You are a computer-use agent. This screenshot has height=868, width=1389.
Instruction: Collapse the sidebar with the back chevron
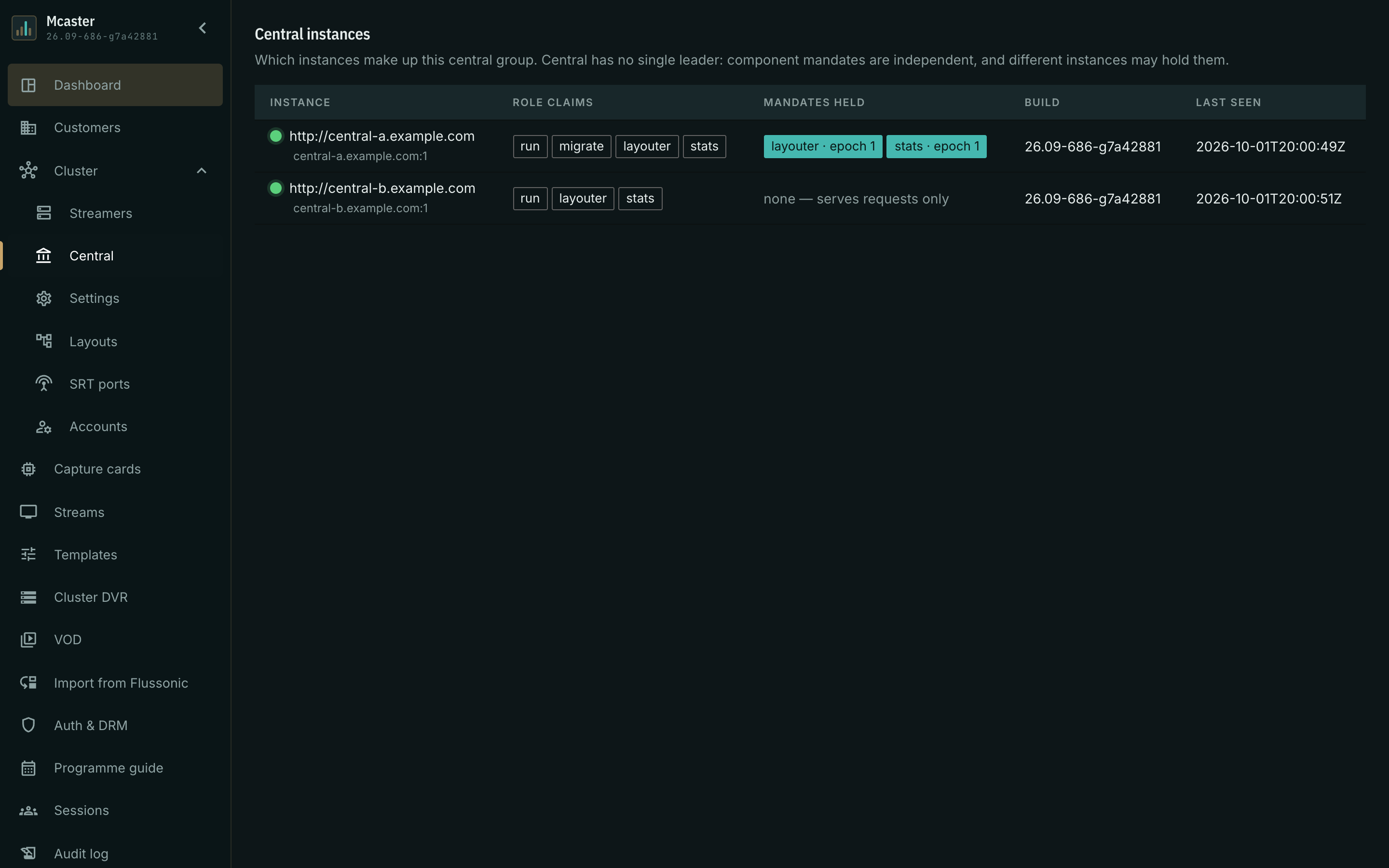tap(203, 28)
